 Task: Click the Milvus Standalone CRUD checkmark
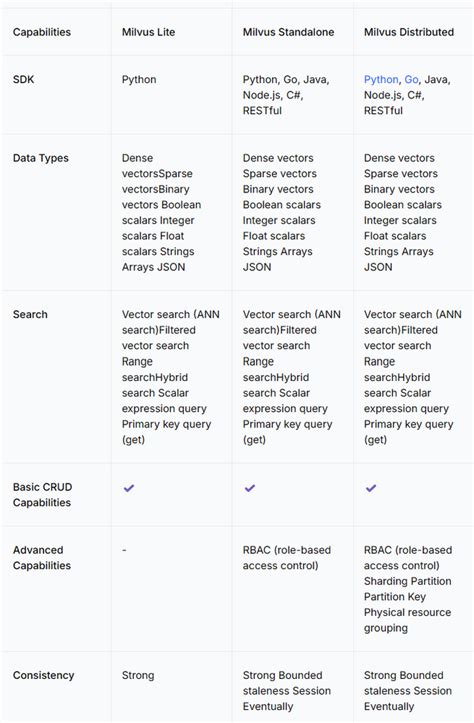click(250, 488)
